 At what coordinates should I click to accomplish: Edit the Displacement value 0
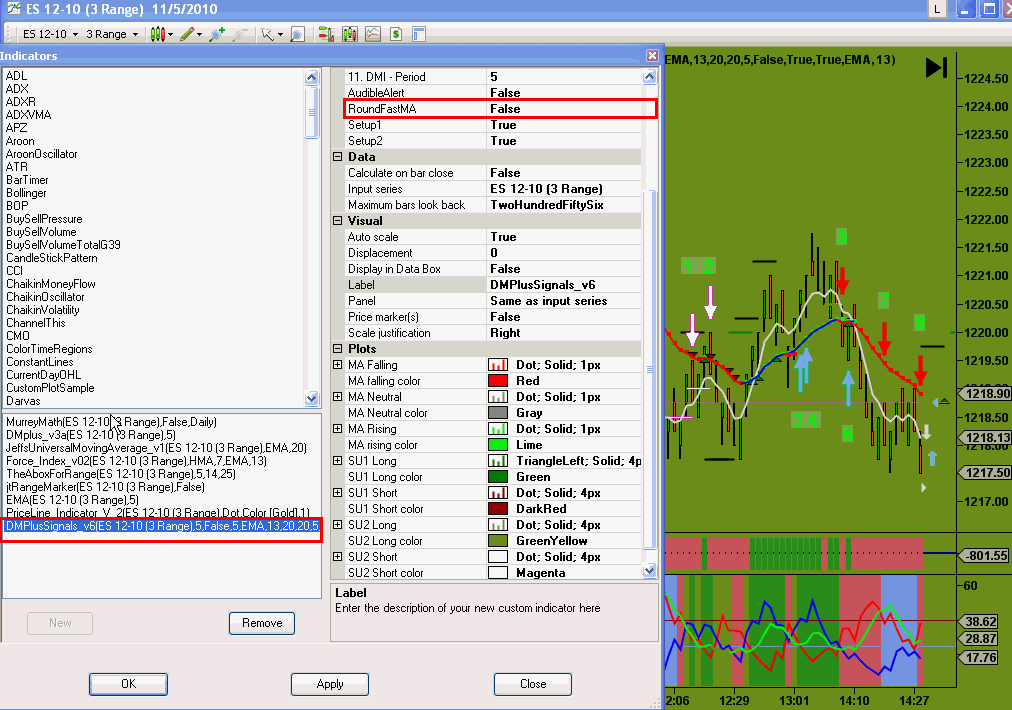point(564,253)
